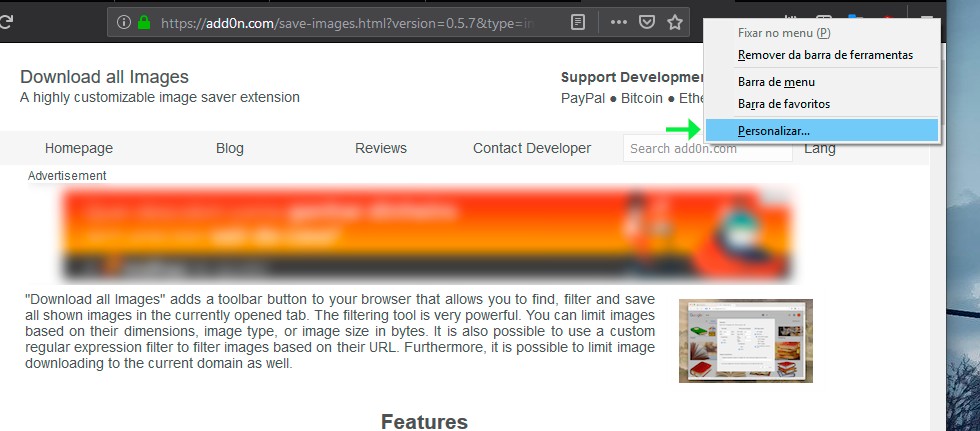
Task: Open site information (i) icon
Action: [x=124, y=22]
